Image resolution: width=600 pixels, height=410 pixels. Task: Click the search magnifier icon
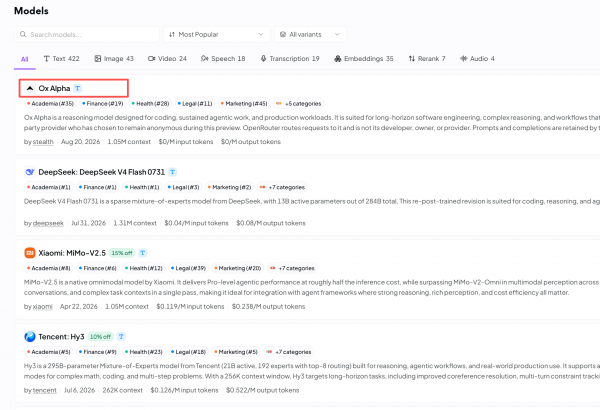click(x=23, y=34)
